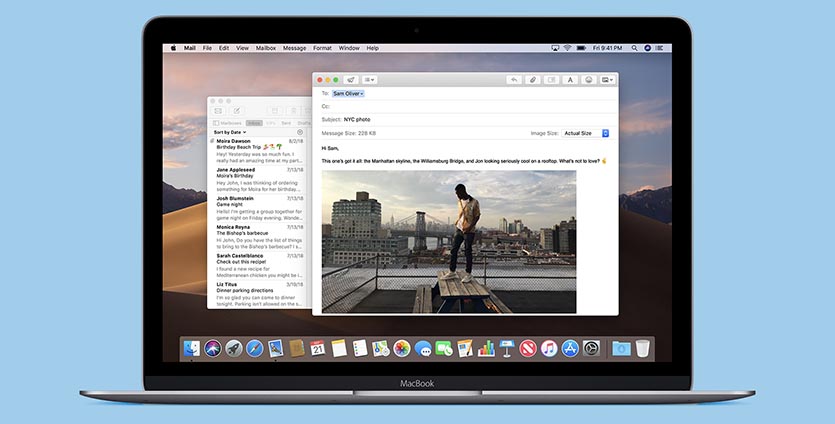Click the Subject field with NYC photo

point(400,119)
